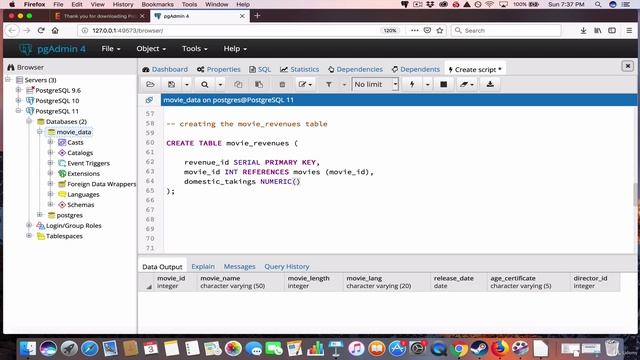Image resolution: width=640 pixels, height=360 pixels.
Task: Open the Find options dropdown arrow
Action: coord(220,84)
